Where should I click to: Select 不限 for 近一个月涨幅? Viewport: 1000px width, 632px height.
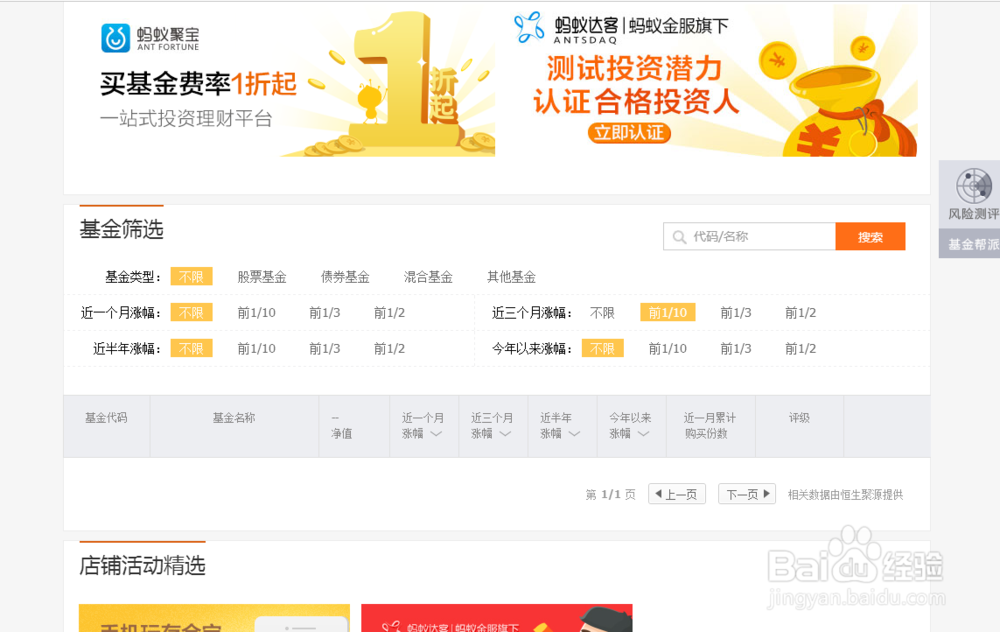pos(191,312)
